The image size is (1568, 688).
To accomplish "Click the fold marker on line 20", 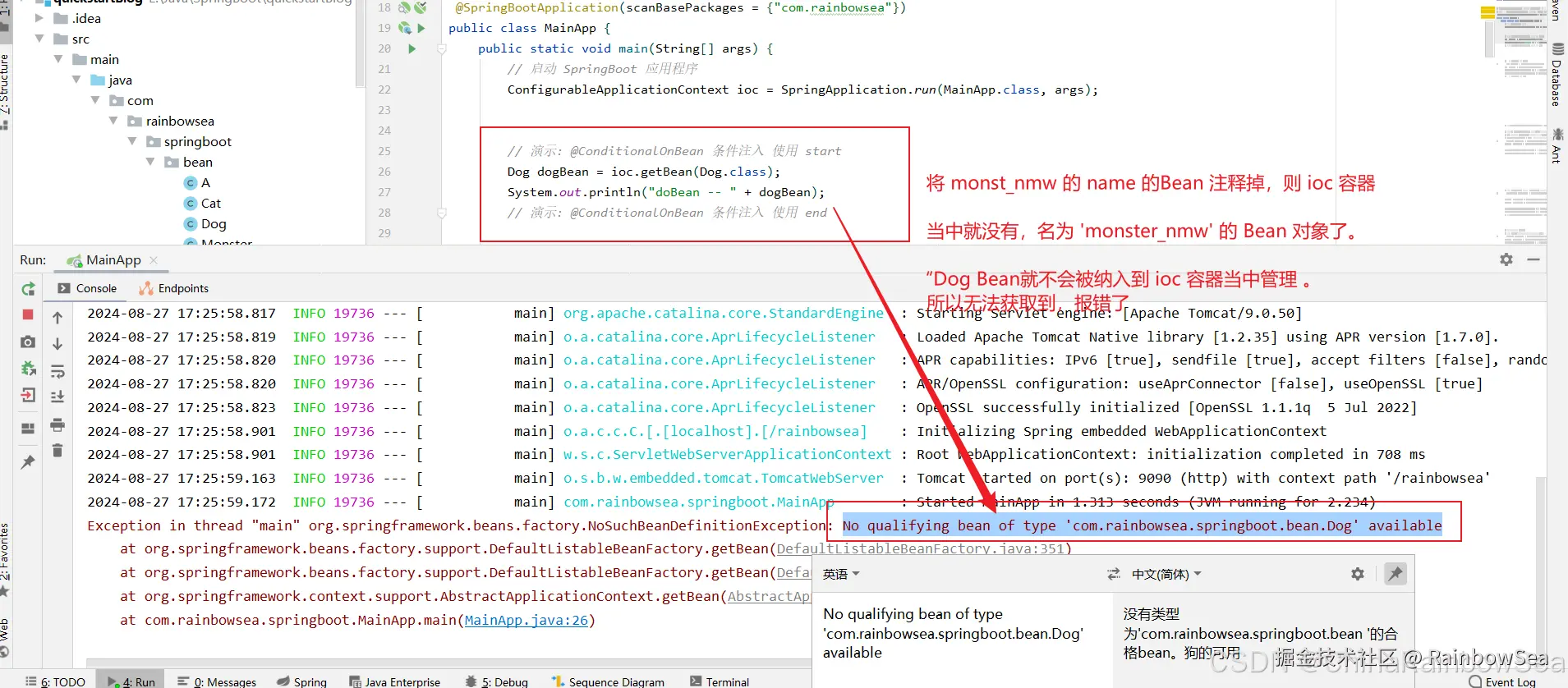I will (441, 48).
